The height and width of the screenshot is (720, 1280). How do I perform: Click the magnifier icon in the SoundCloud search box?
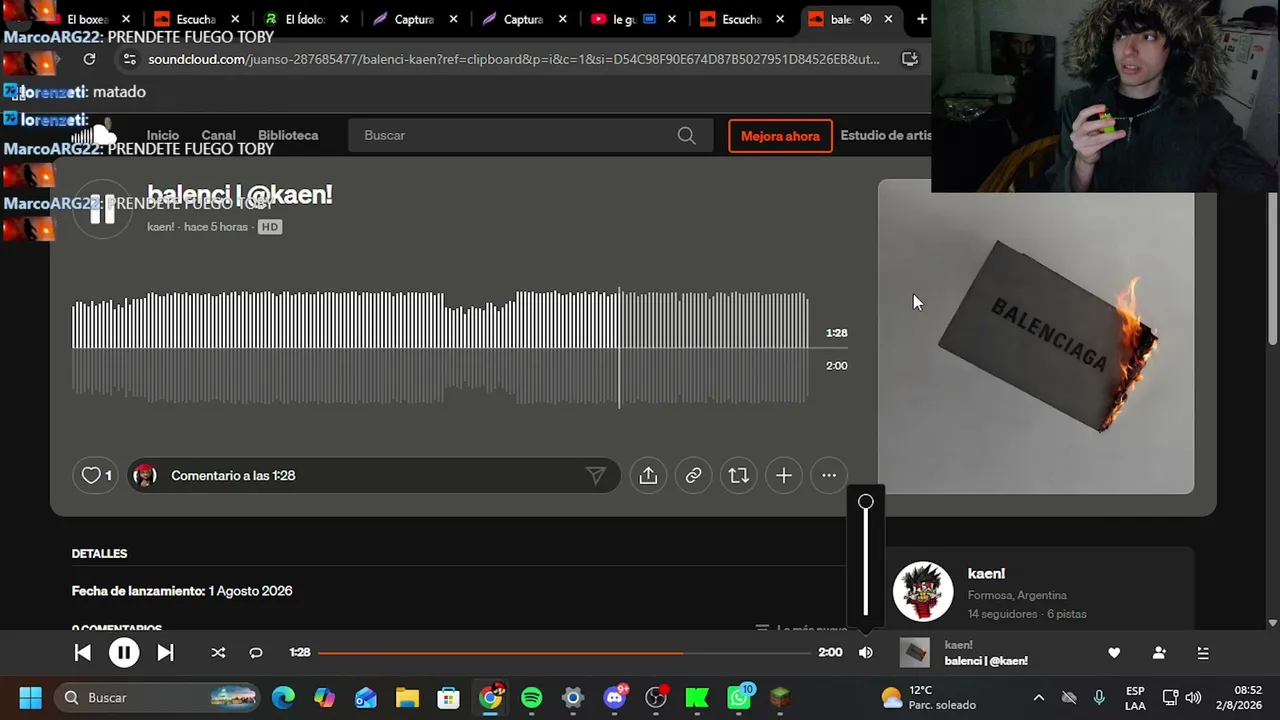[686, 136]
